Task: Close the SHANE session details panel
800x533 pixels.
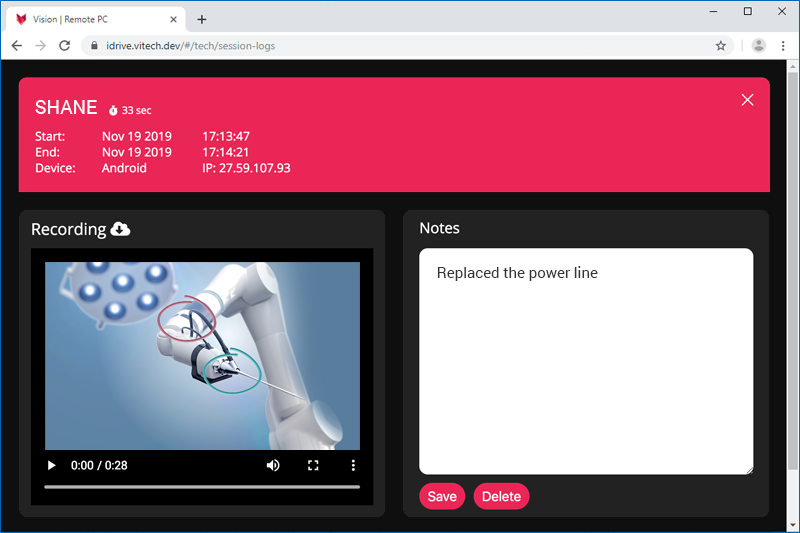Action: tap(747, 100)
